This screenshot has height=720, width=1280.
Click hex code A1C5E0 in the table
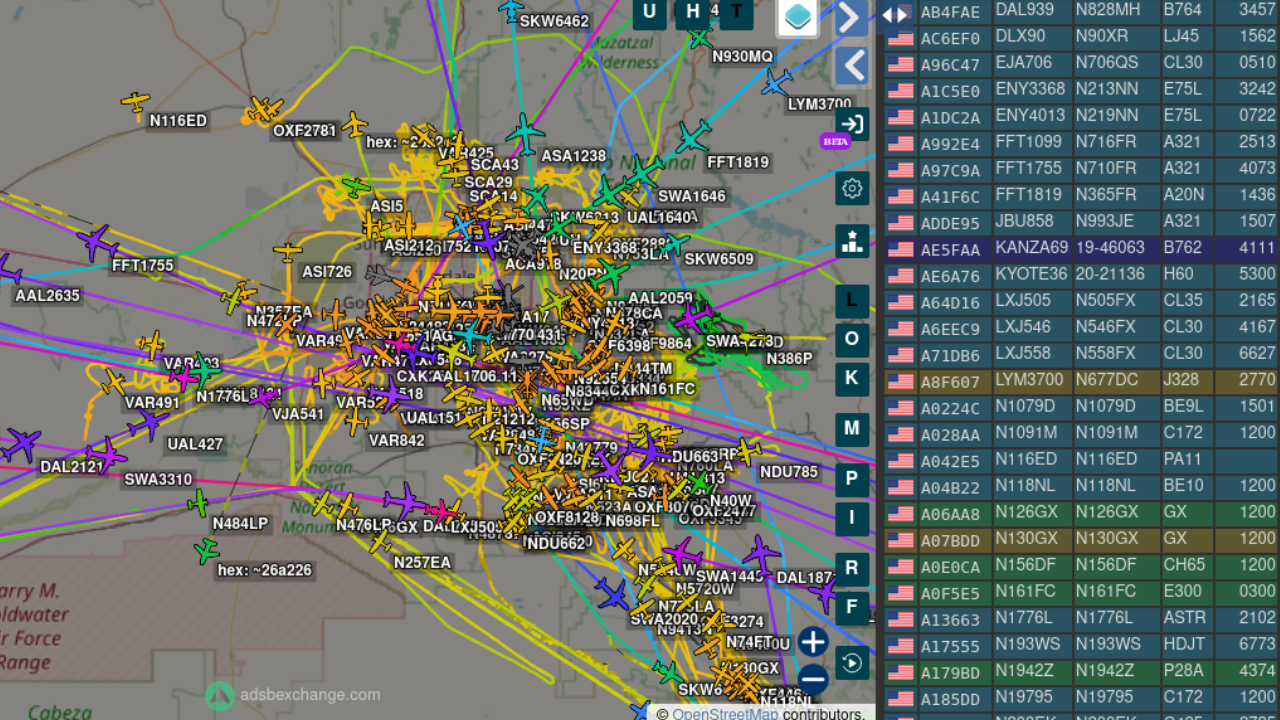pos(950,91)
